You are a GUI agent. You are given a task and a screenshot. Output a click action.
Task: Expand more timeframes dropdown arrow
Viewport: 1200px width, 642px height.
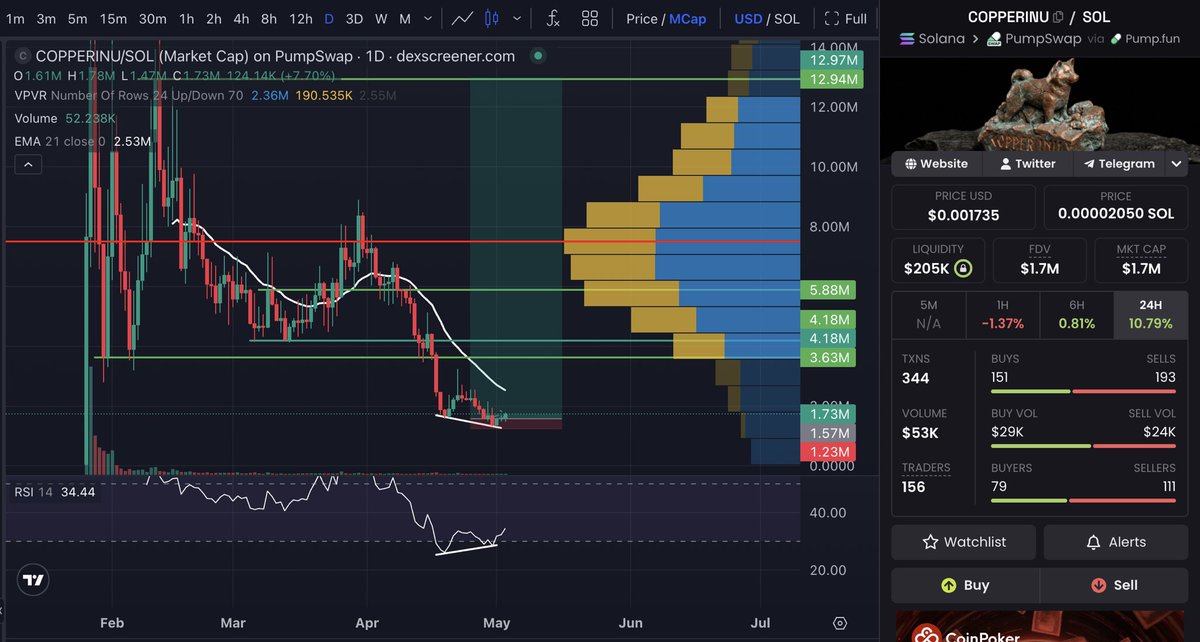[x=429, y=18]
